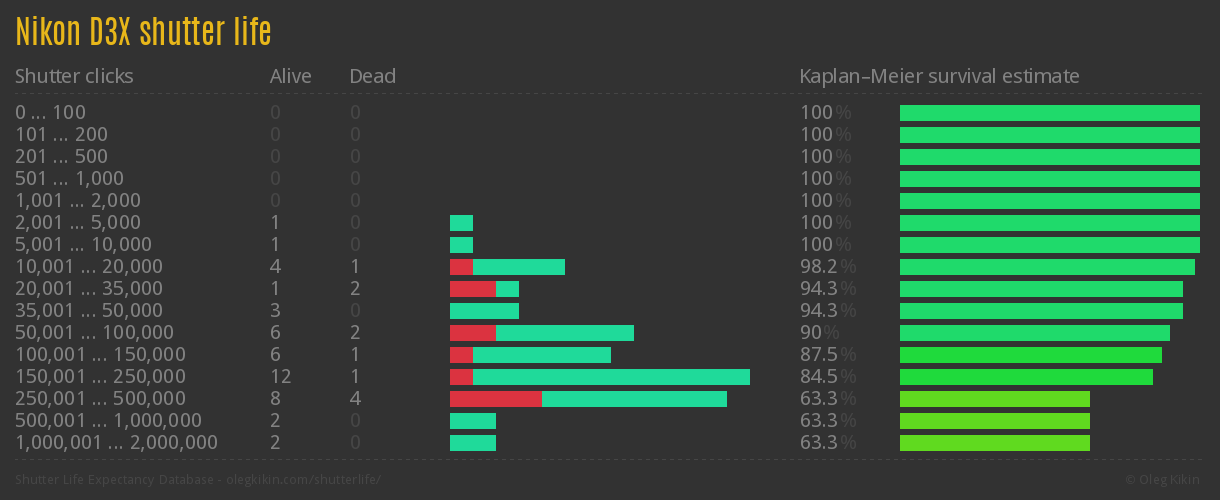Click the Dead column header

point(372,76)
